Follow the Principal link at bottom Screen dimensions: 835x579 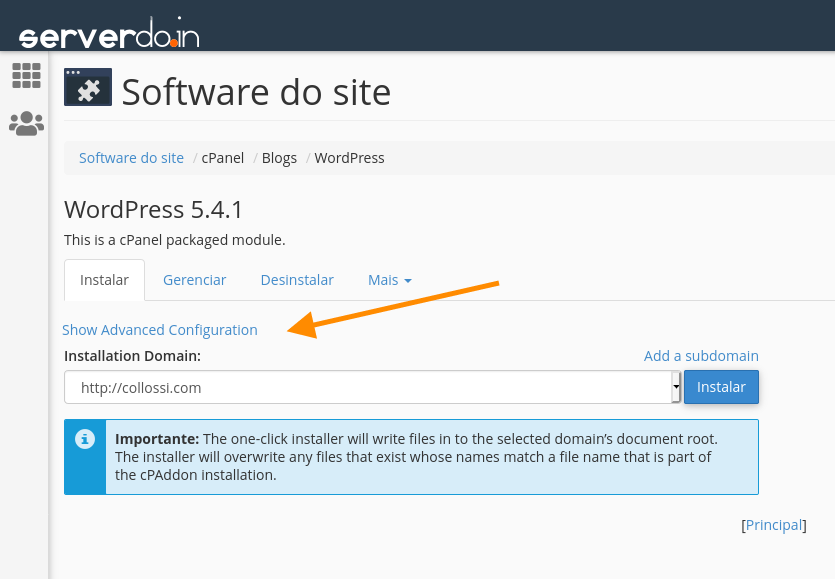click(773, 525)
